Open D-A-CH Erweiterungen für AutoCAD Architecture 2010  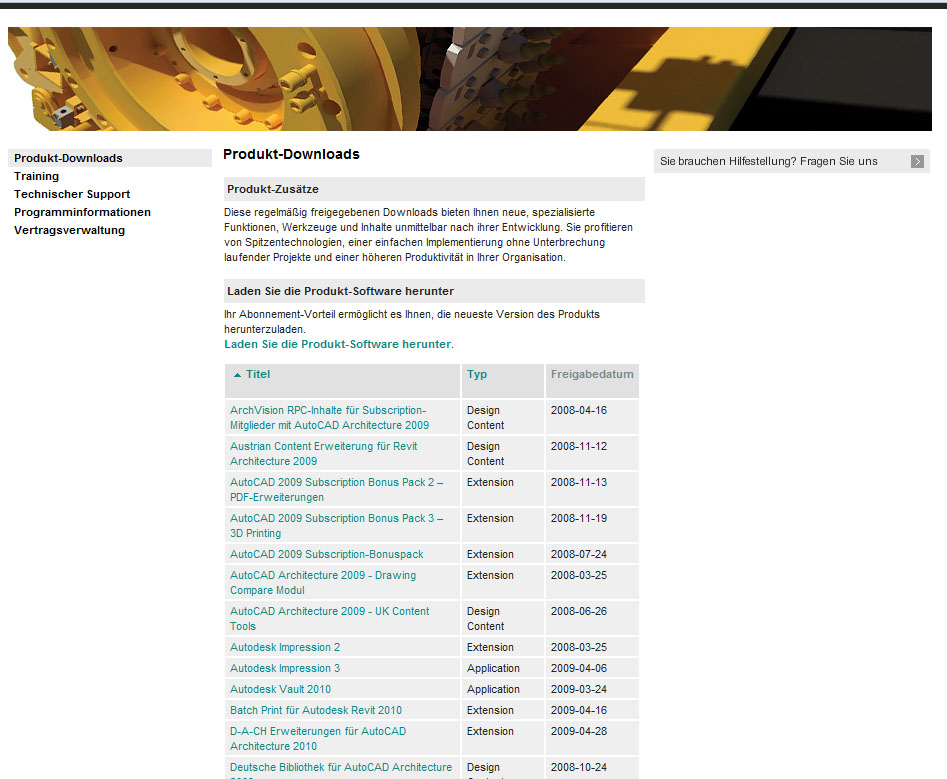click(318, 739)
